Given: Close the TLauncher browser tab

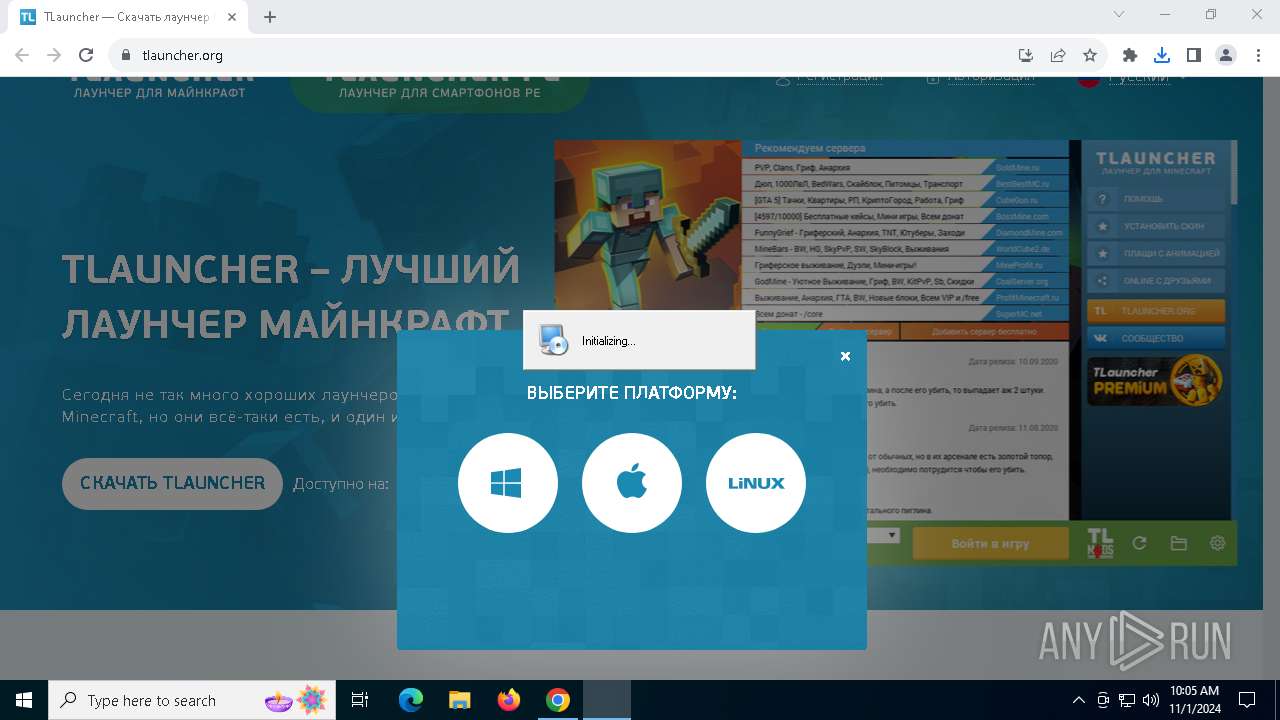Looking at the screenshot, I should [x=234, y=17].
